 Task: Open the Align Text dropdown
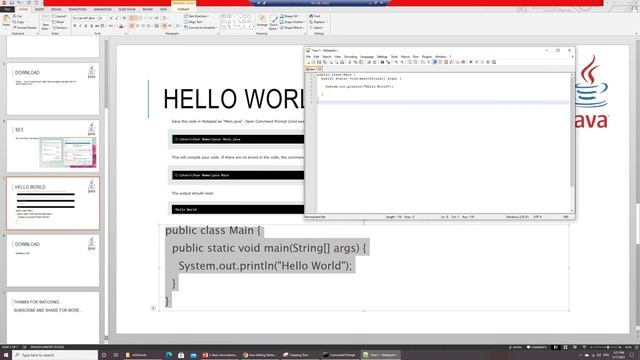point(194,22)
